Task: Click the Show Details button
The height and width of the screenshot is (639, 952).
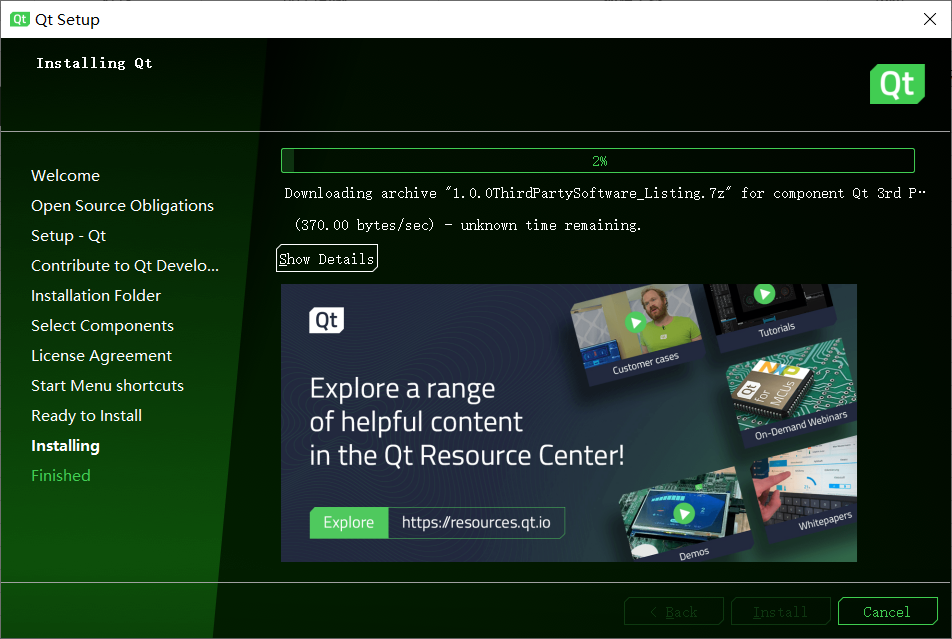Action: (327, 258)
